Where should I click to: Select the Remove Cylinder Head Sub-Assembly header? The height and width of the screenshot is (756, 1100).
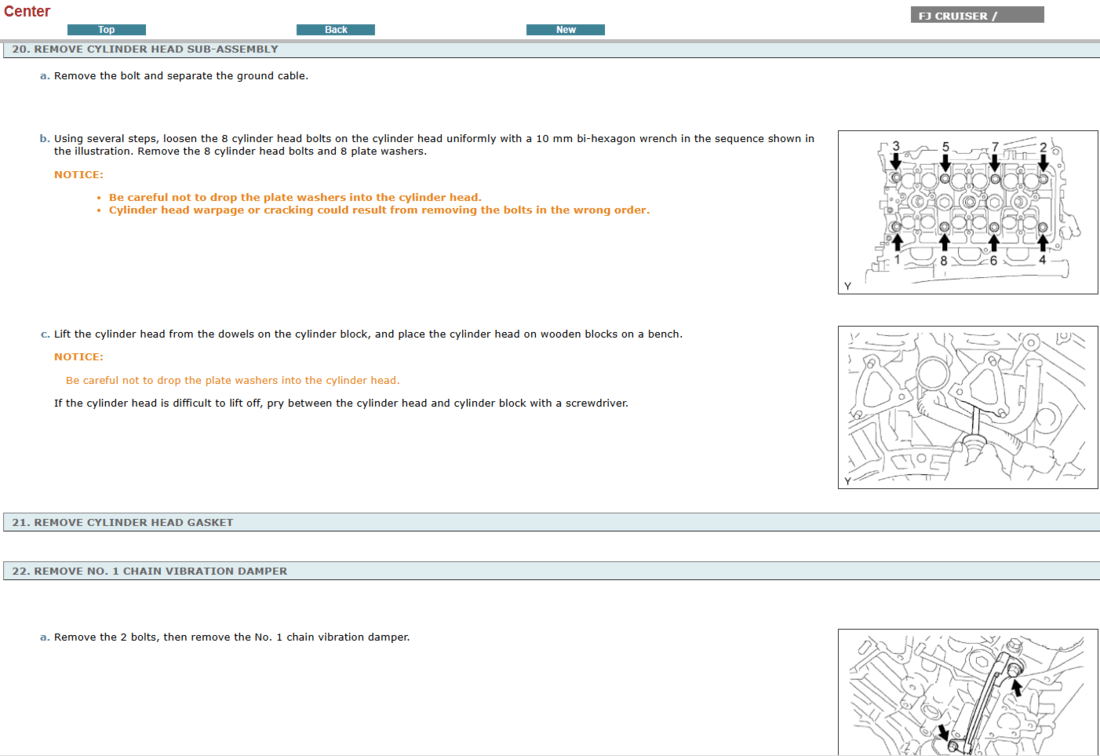(x=145, y=49)
